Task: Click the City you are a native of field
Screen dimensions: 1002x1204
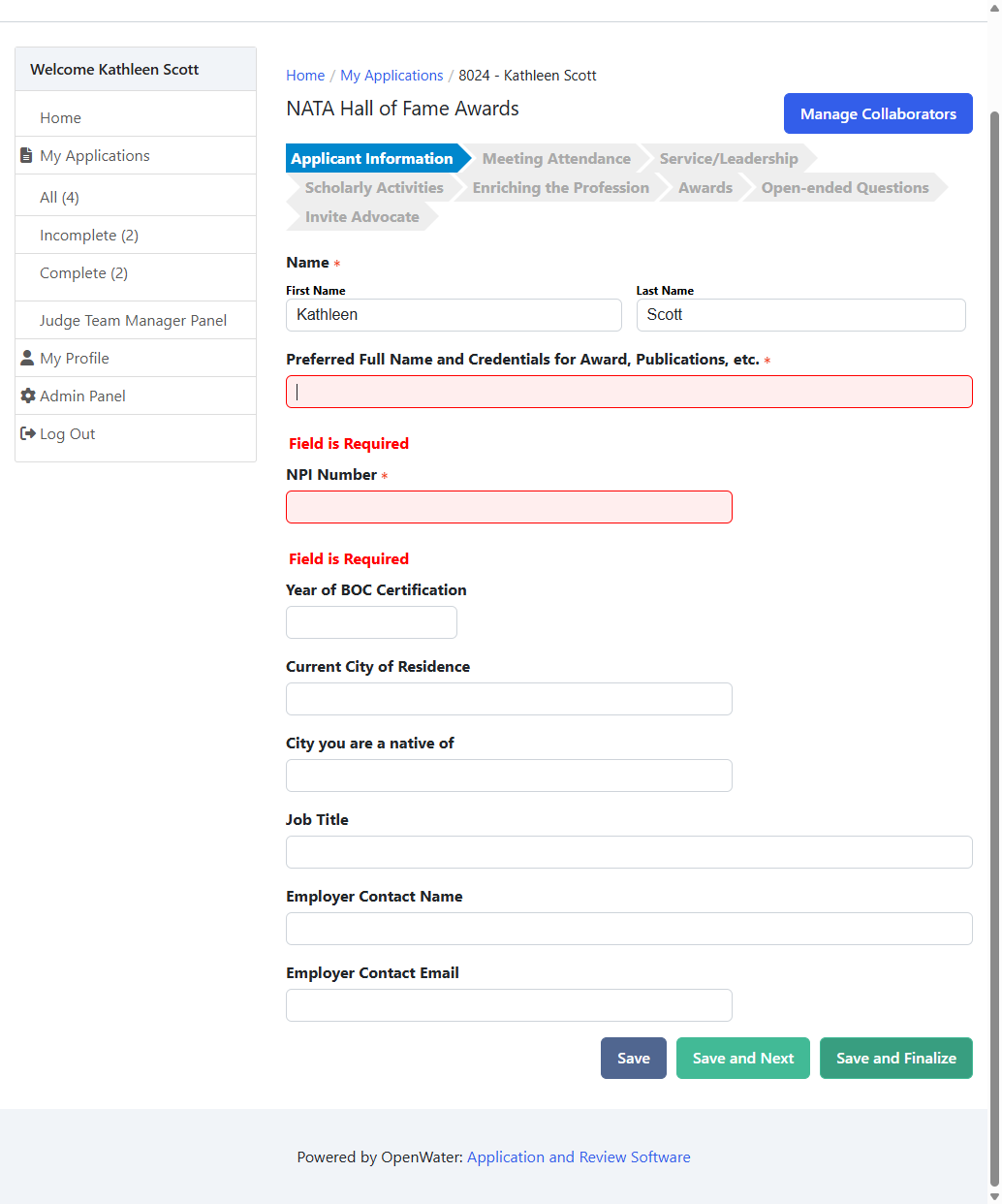Action: (509, 776)
